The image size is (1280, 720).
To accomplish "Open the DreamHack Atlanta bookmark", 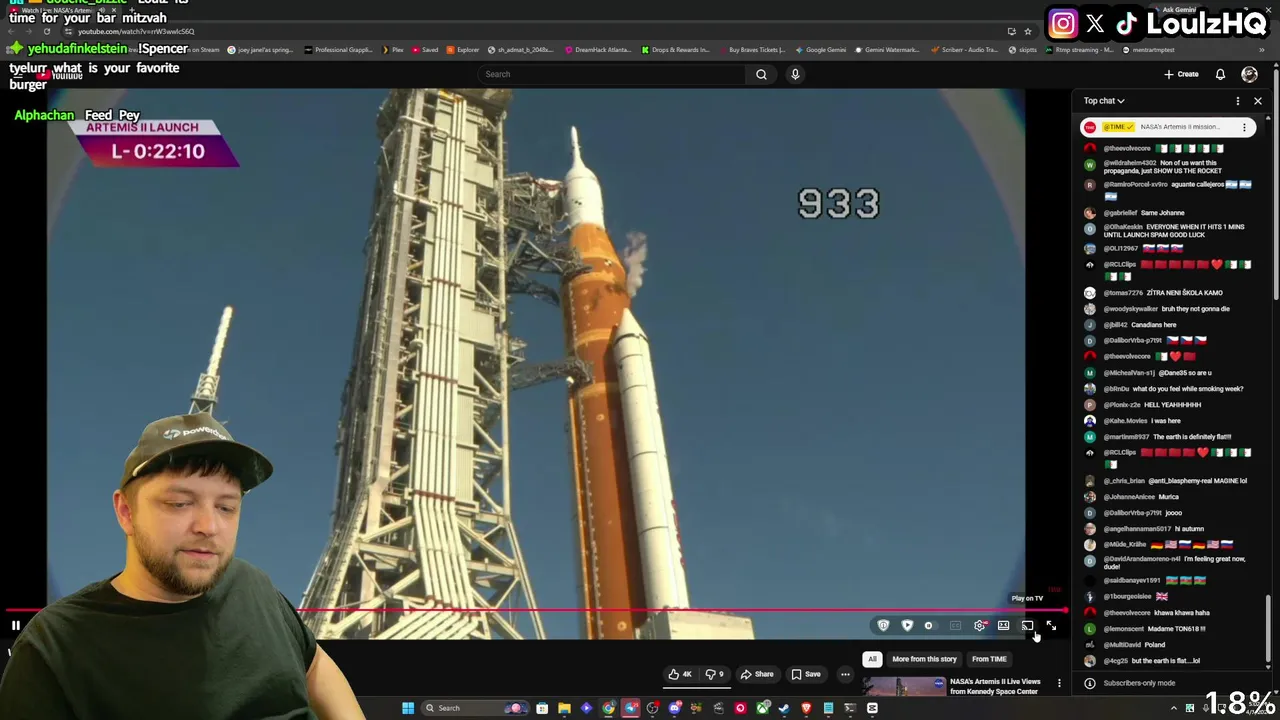I will click(598, 50).
